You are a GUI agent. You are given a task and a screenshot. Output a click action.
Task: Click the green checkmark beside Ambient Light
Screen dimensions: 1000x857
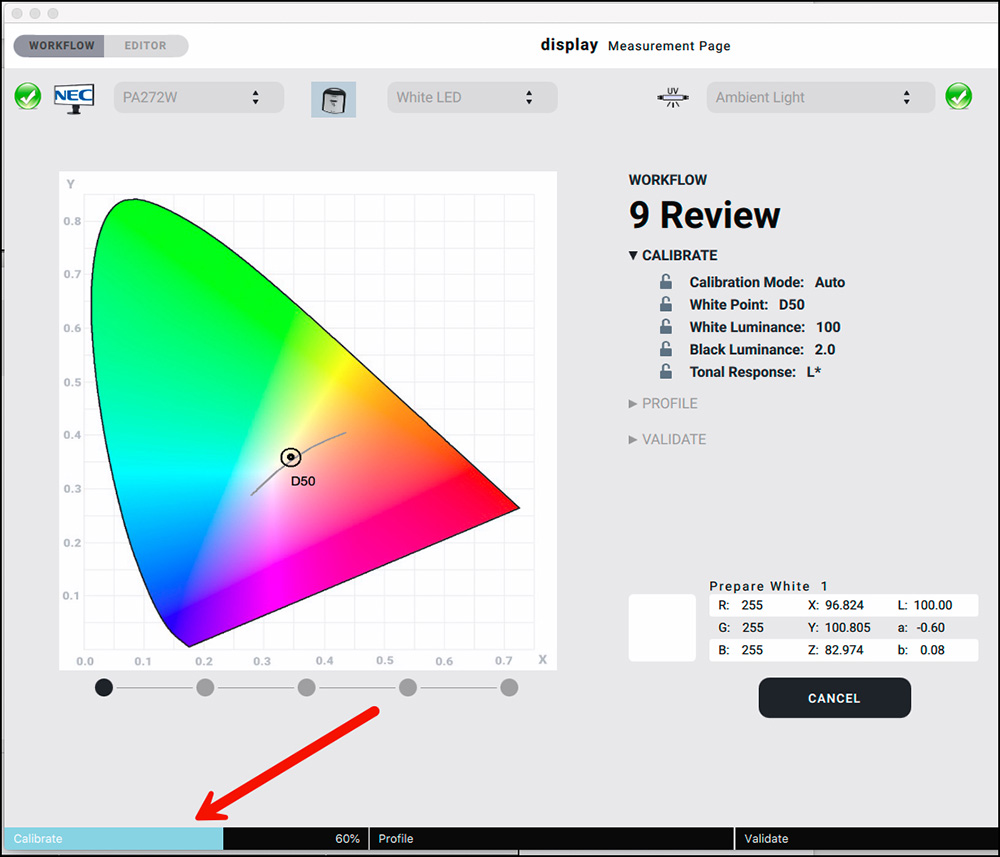click(959, 97)
